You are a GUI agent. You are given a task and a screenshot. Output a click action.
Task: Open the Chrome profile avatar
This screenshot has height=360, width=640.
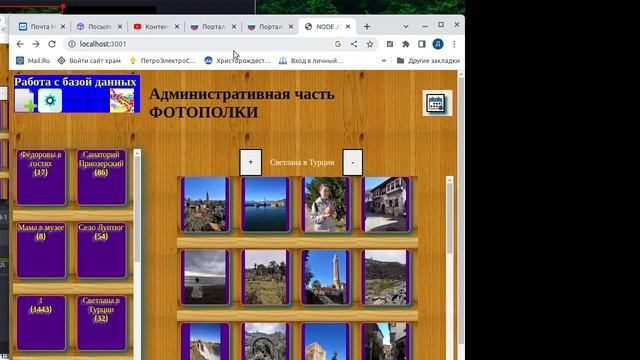click(x=438, y=44)
